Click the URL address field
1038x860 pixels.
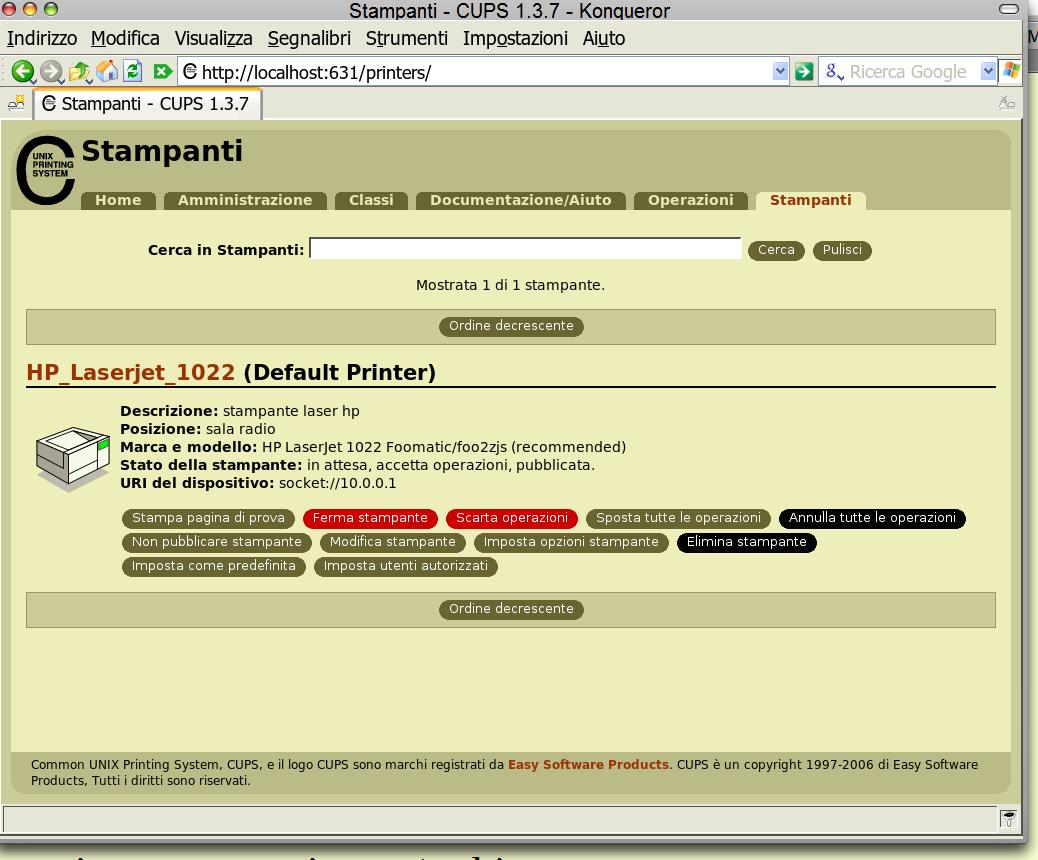coord(485,72)
